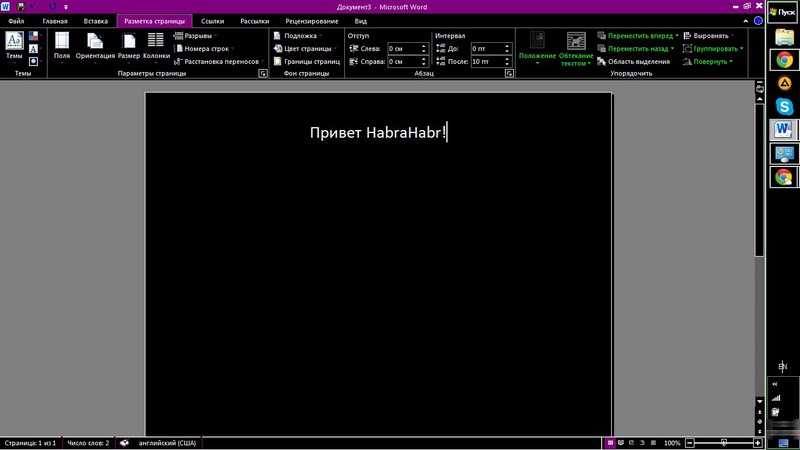Expand the Разрывы (Breaks) dropdown

195,36
